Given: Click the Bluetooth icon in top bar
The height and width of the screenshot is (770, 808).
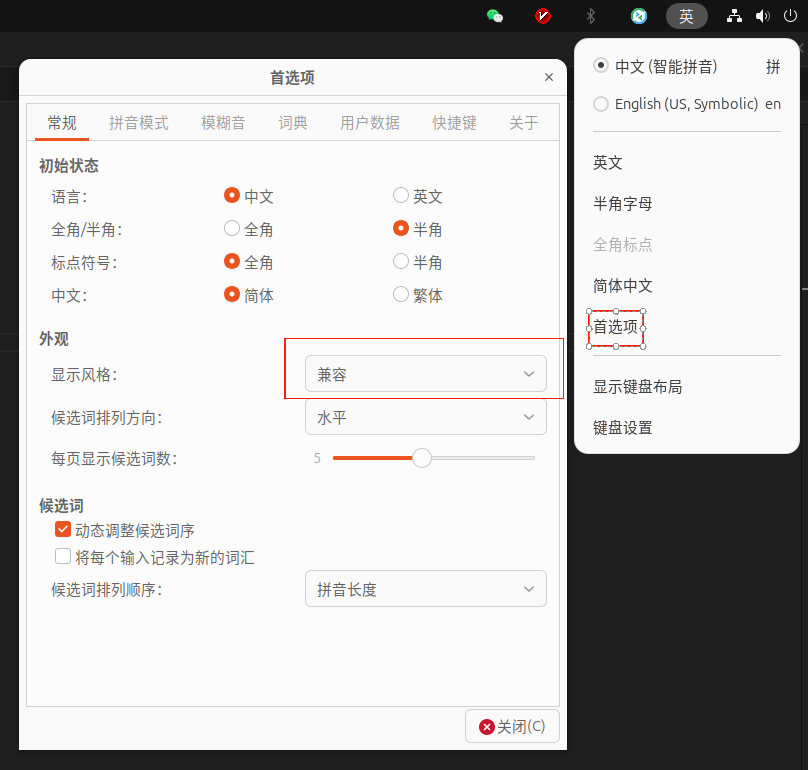Looking at the screenshot, I should click(x=591, y=16).
